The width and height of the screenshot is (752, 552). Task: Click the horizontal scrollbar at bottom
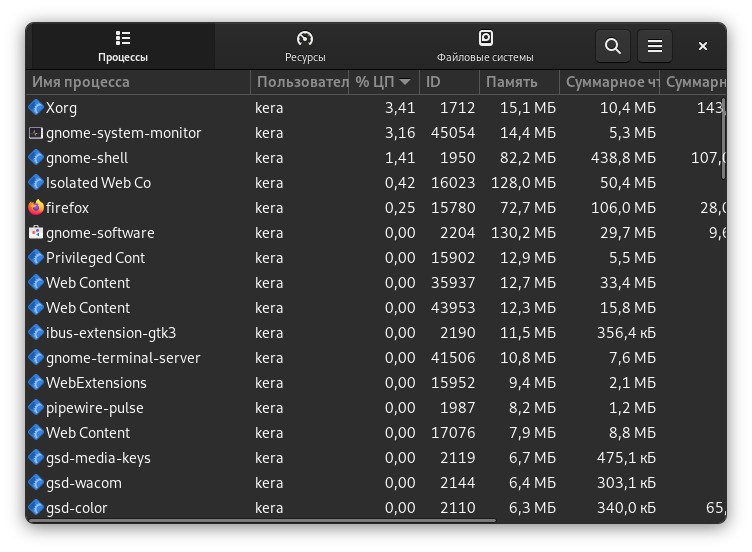260,519
